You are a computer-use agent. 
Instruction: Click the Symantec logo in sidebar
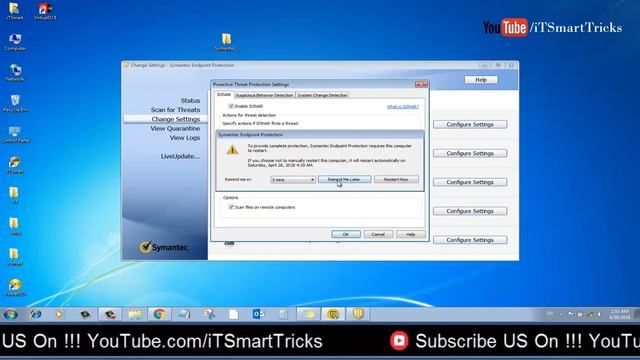[x=164, y=247]
